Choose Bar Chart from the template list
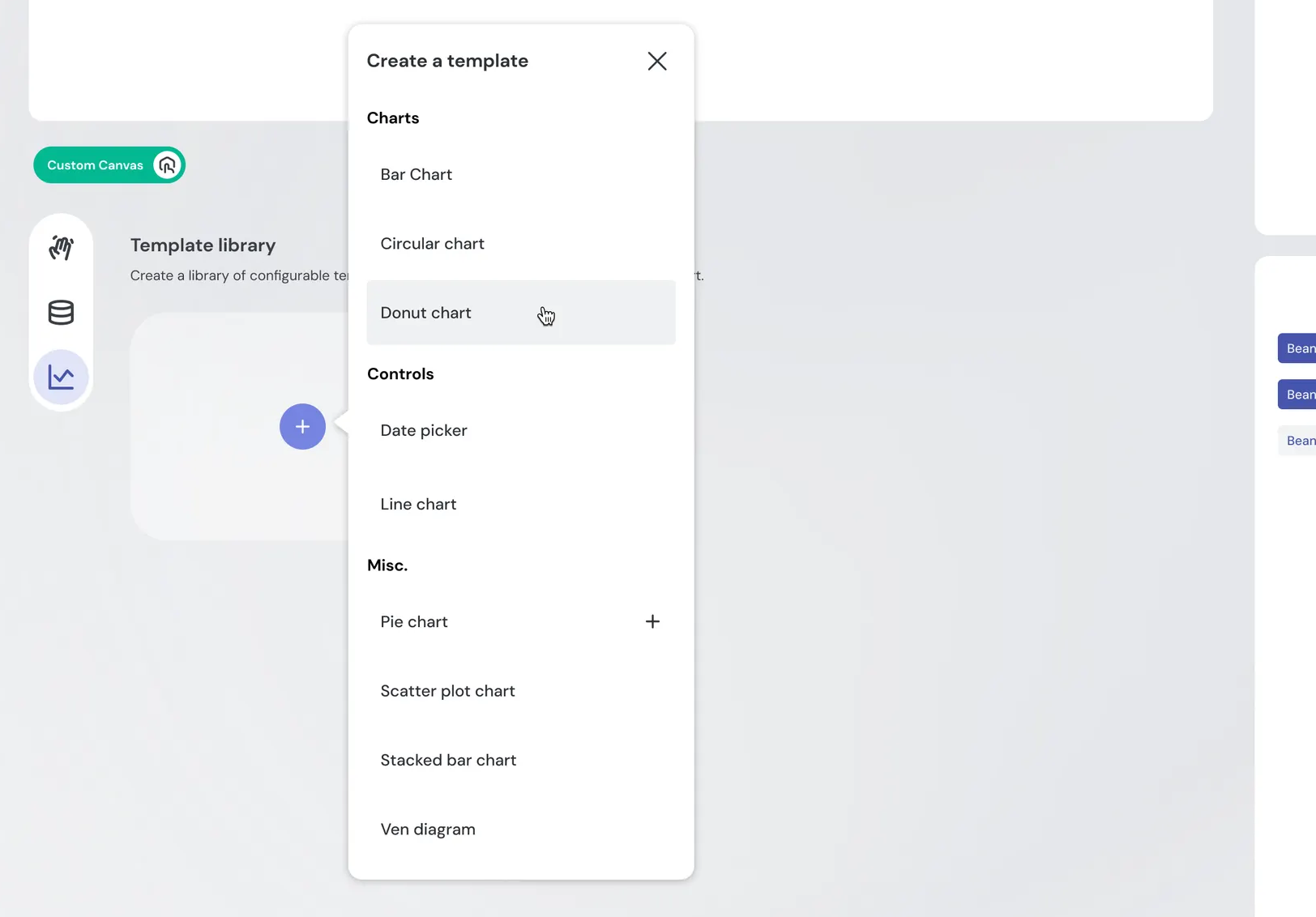1316x917 pixels. [417, 175]
